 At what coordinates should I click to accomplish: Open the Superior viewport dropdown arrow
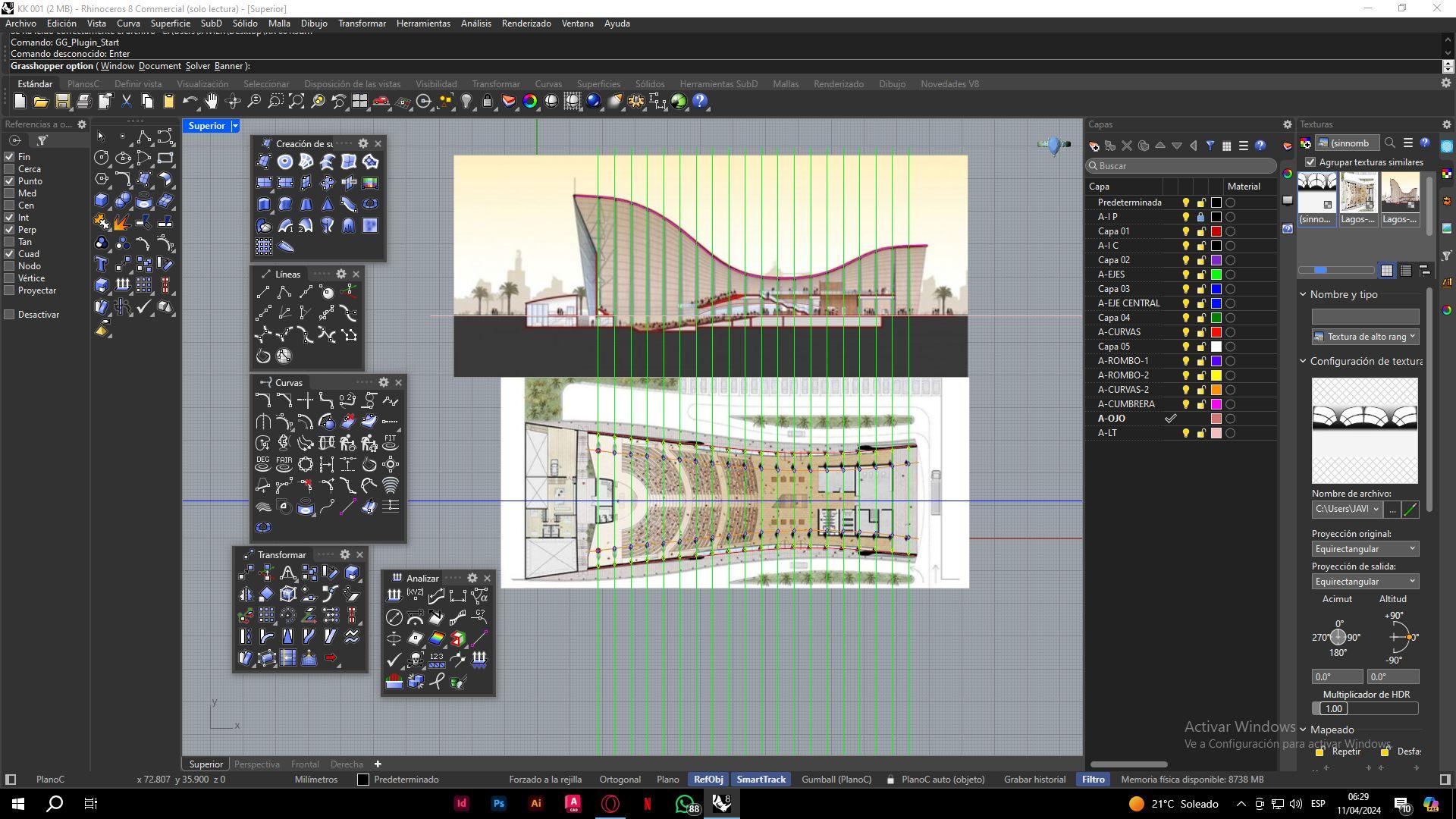click(x=235, y=126)
